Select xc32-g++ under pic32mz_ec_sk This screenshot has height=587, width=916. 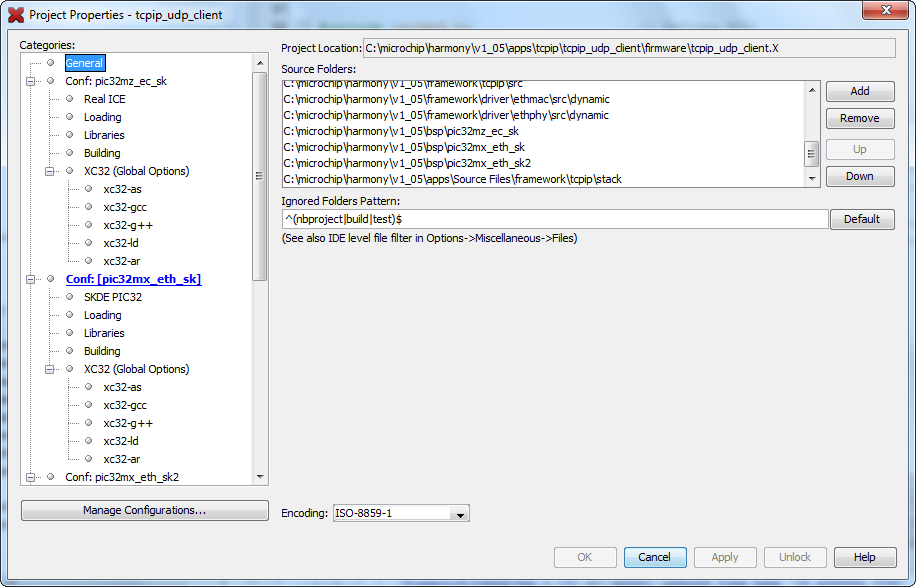(128, 225)
